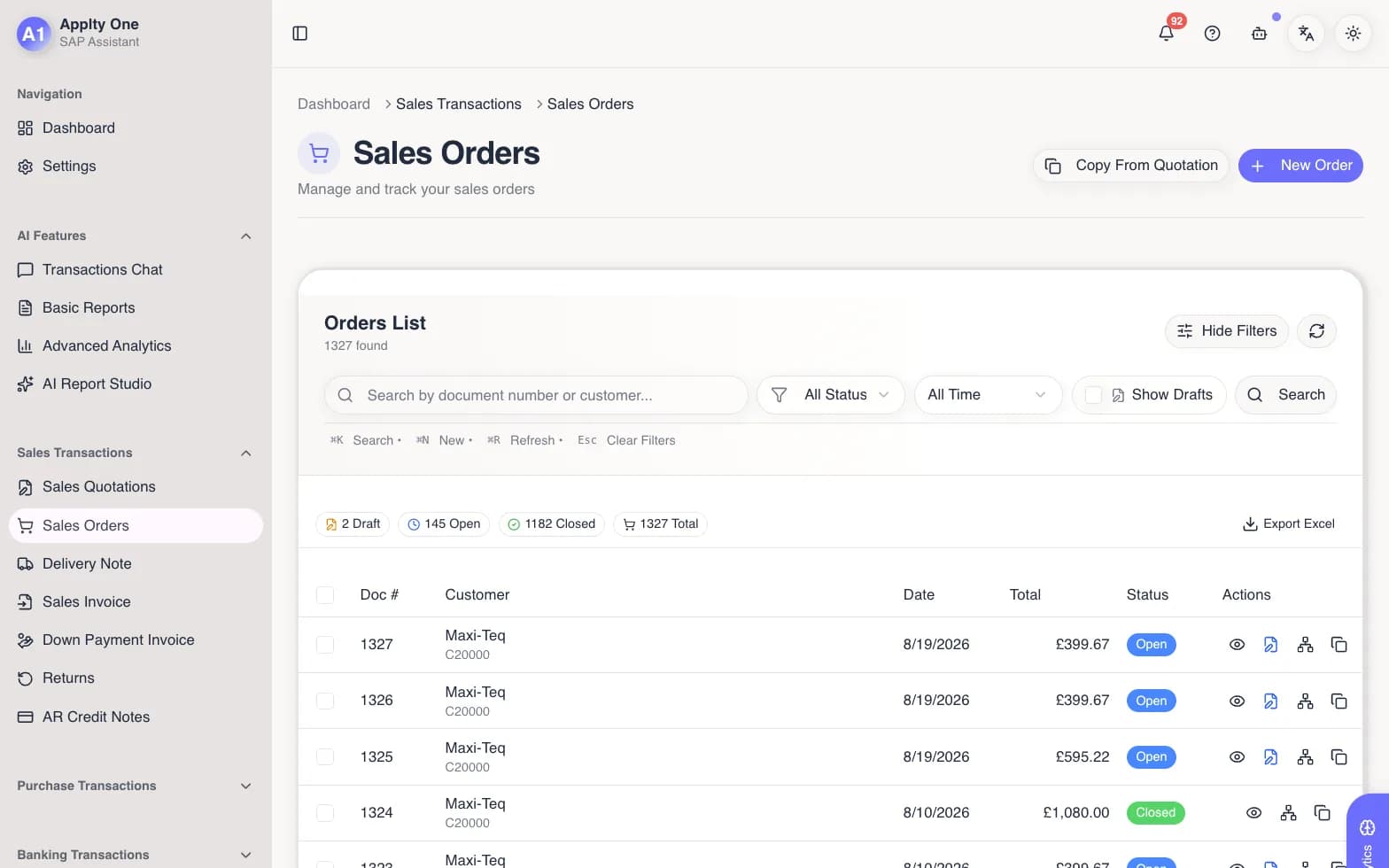This screenshot has height=868, width=1389.
Task: Collapse the sidebar with the panel toggle icon
Action: (x=299, y=34)
